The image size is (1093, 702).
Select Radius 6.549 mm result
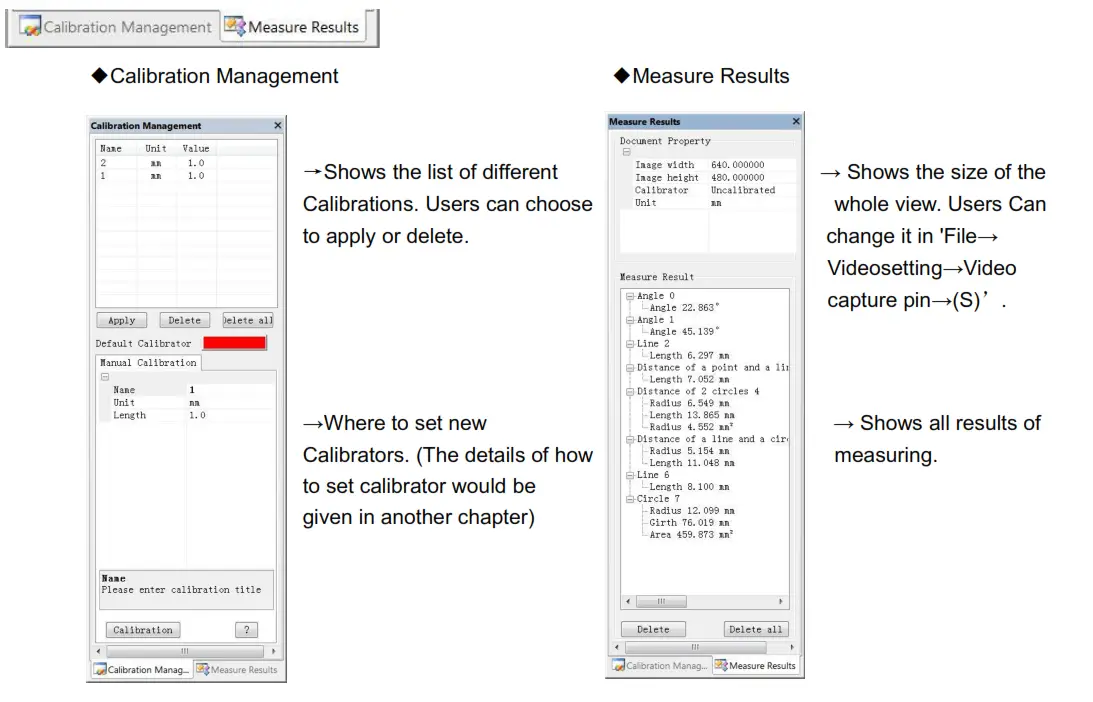pos(689,403)
